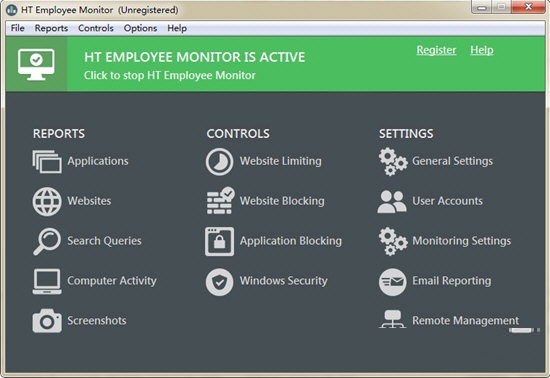Click the Register link
The height and width of the screenshot is (378, 550).
[x=436, y=50]
